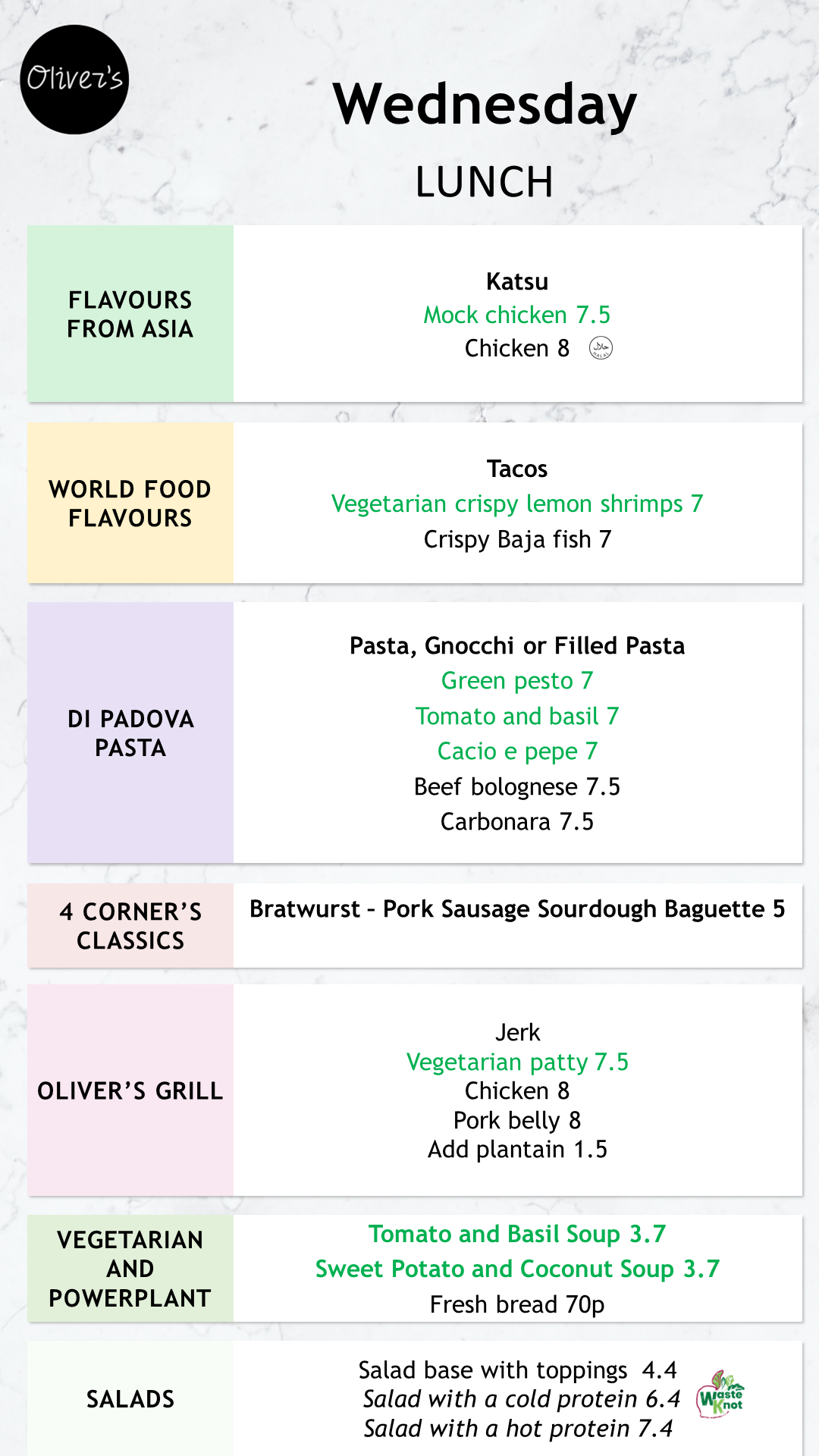
Task: Click the Waste Knot apple logo
Action: click(x=720, y=1395)
